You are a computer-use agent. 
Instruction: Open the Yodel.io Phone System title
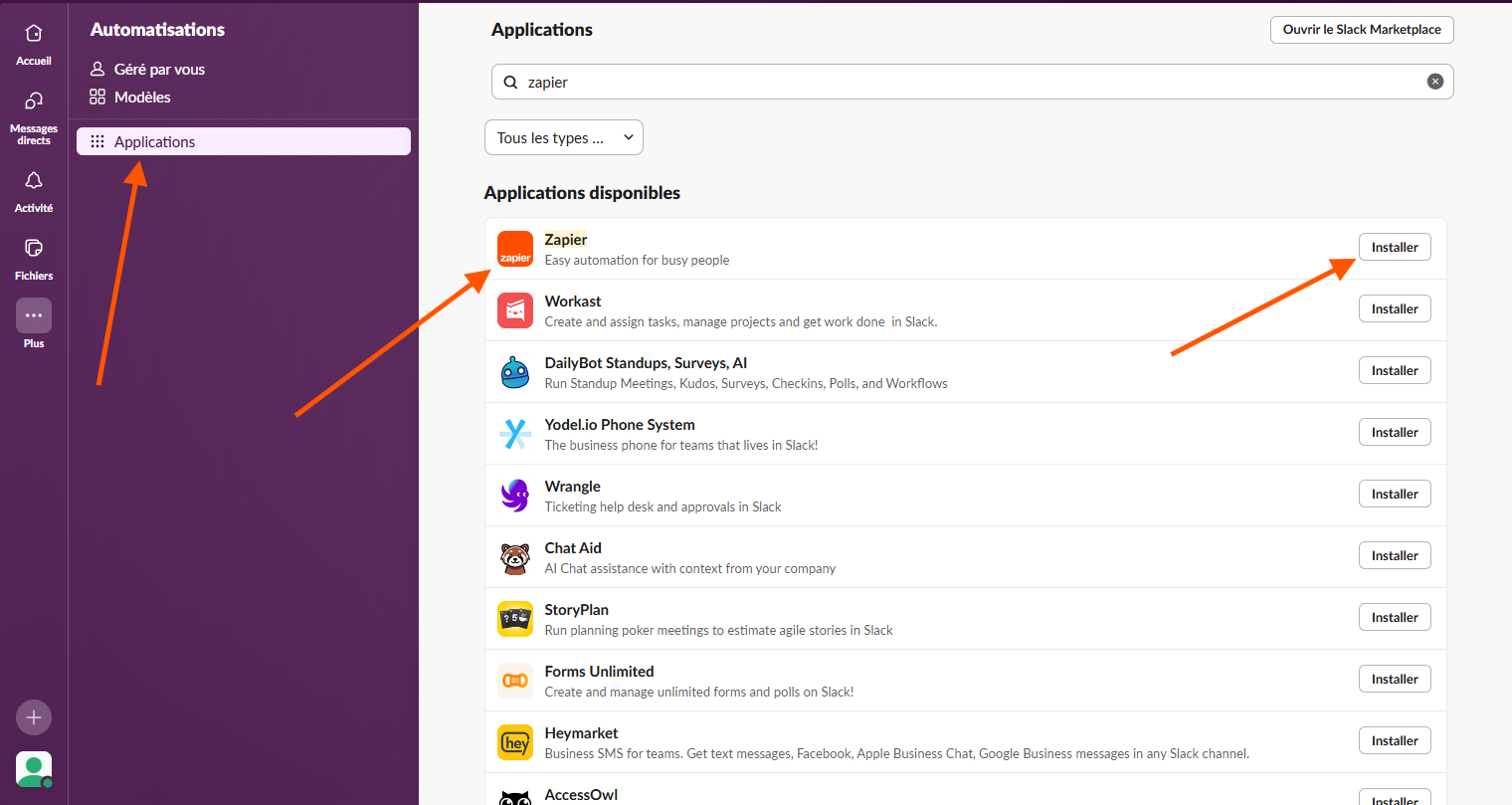[620, 425]
